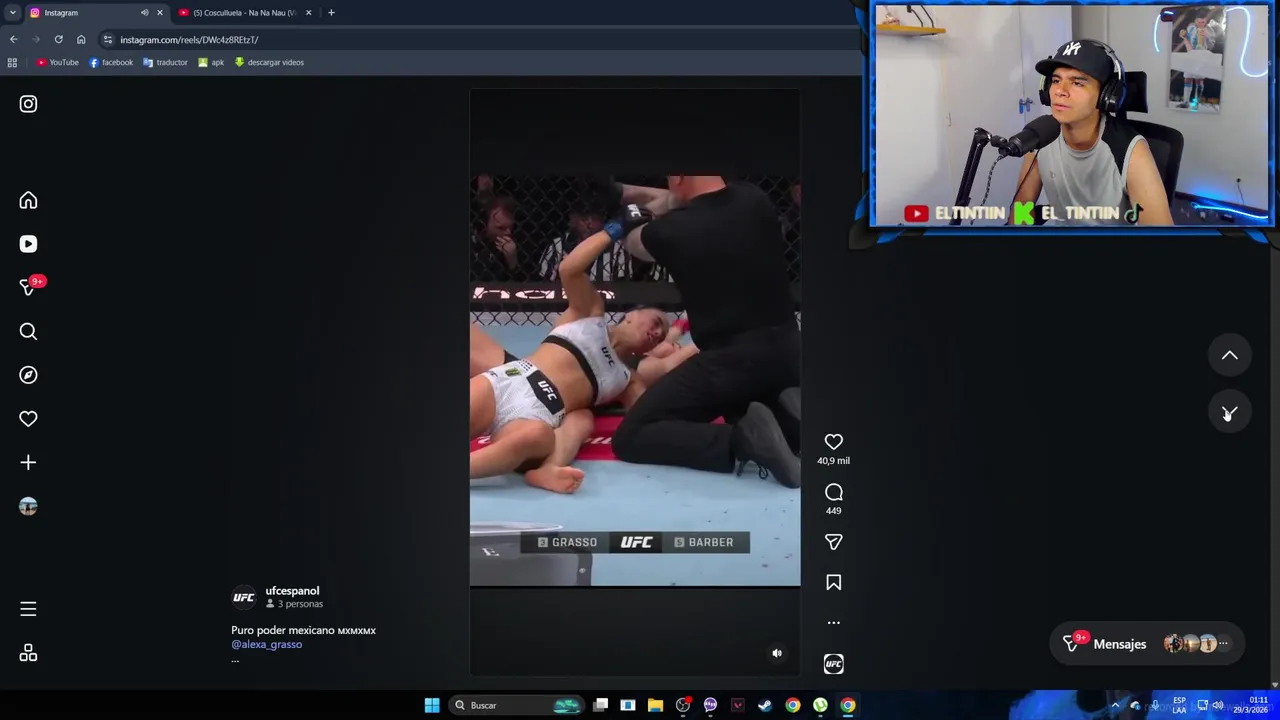
Task: Close the Cosculluela YouTube tab
Action: click(308, 13)
